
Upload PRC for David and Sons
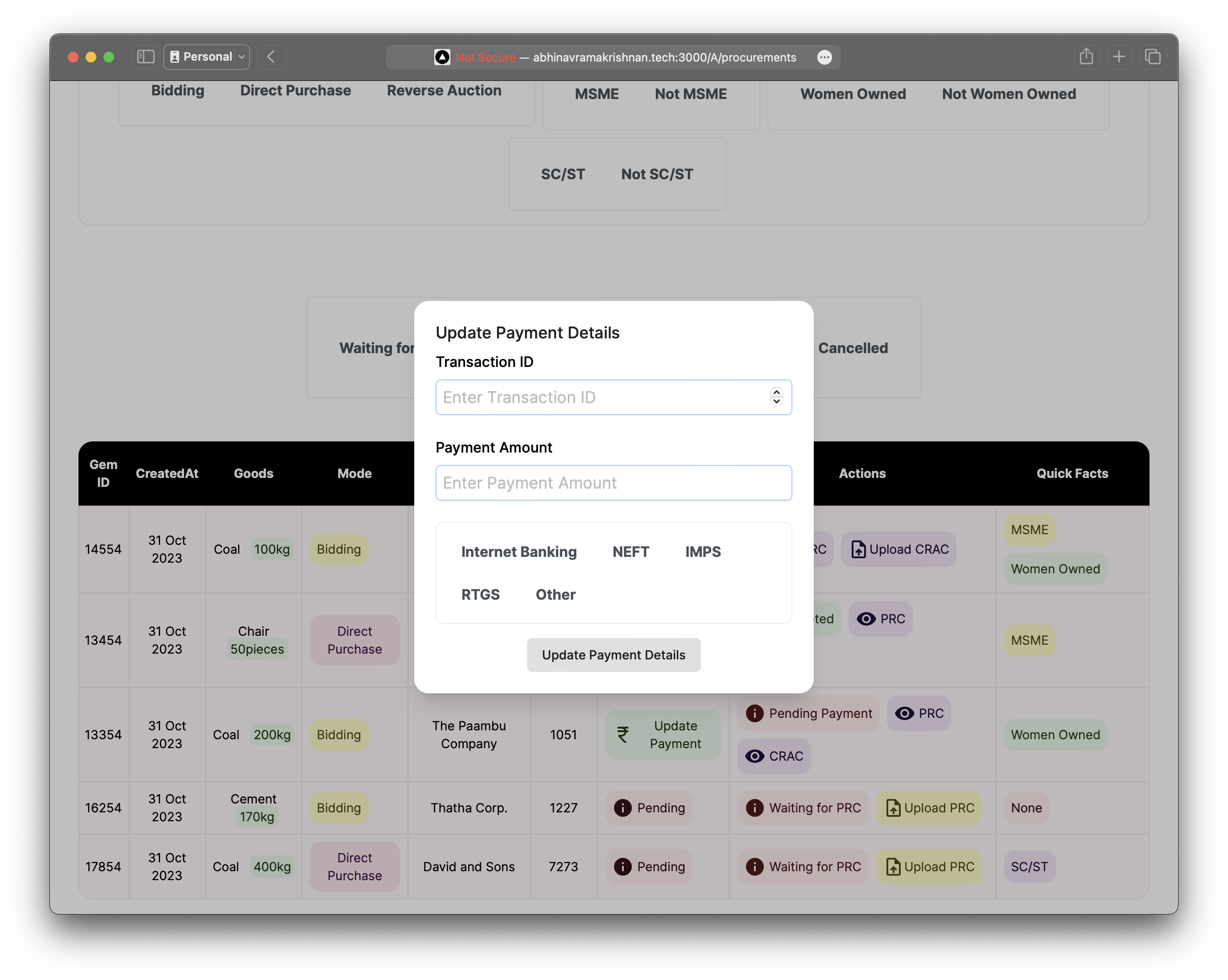928,867
